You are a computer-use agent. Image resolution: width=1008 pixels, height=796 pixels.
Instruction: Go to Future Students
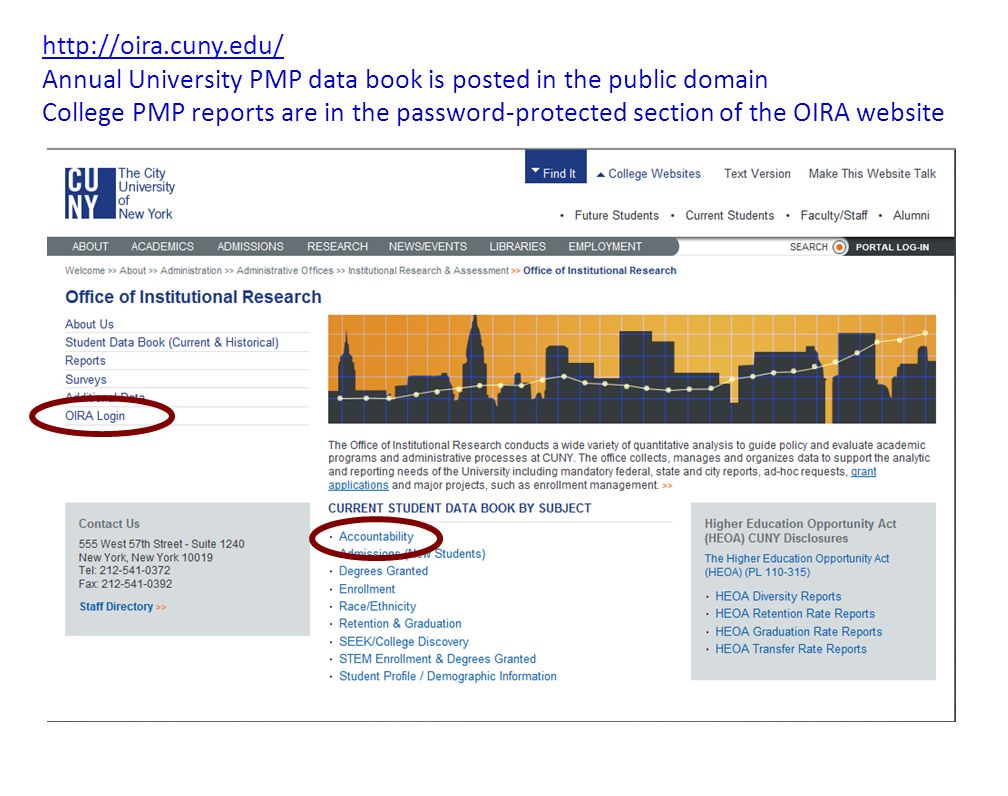click(x=616, y=215)
